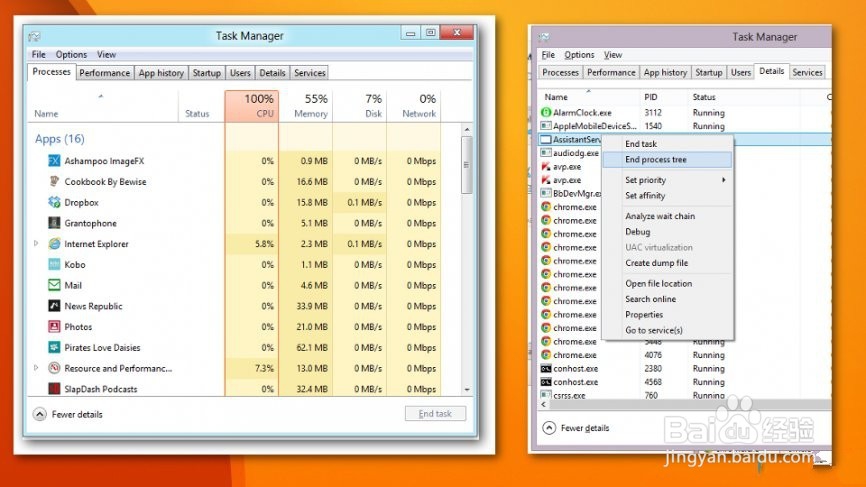The image size is (866, 487).
Task: Sort by Disk column header
Action: pos(360,106)
